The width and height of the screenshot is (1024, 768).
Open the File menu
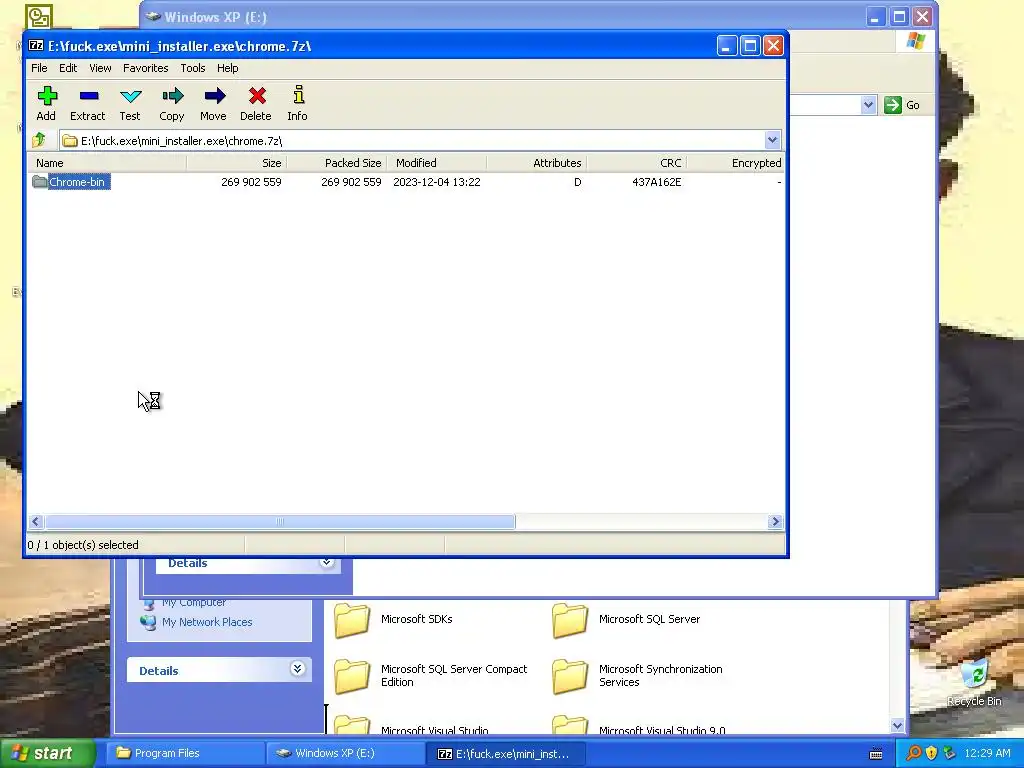coord(39,68)
